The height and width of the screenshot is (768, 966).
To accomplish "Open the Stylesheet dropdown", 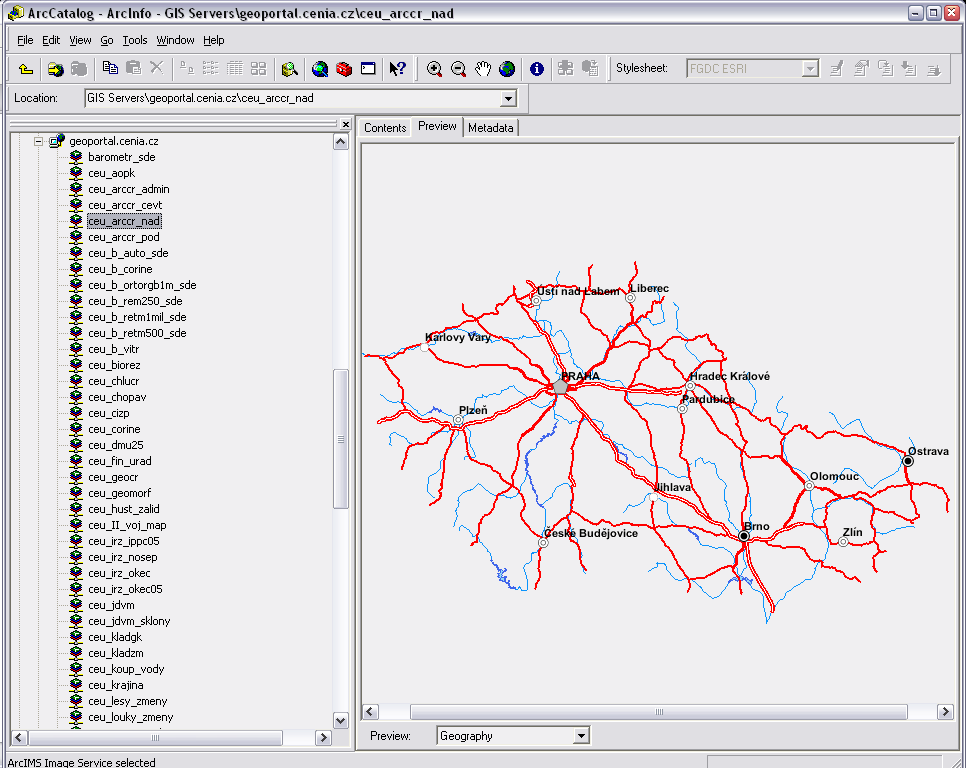I will click(x=811, y=68).
